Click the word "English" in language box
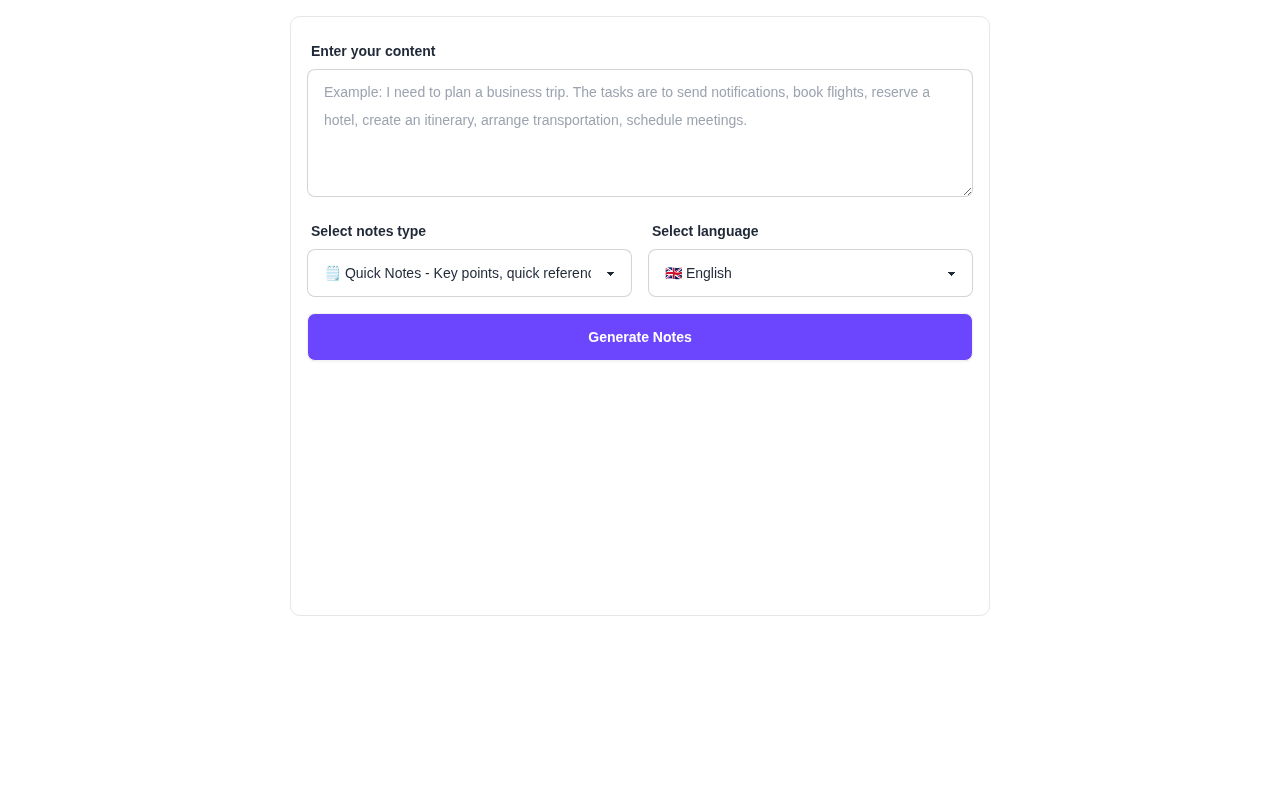This screenshot has height=800, width=1280. 709,273
